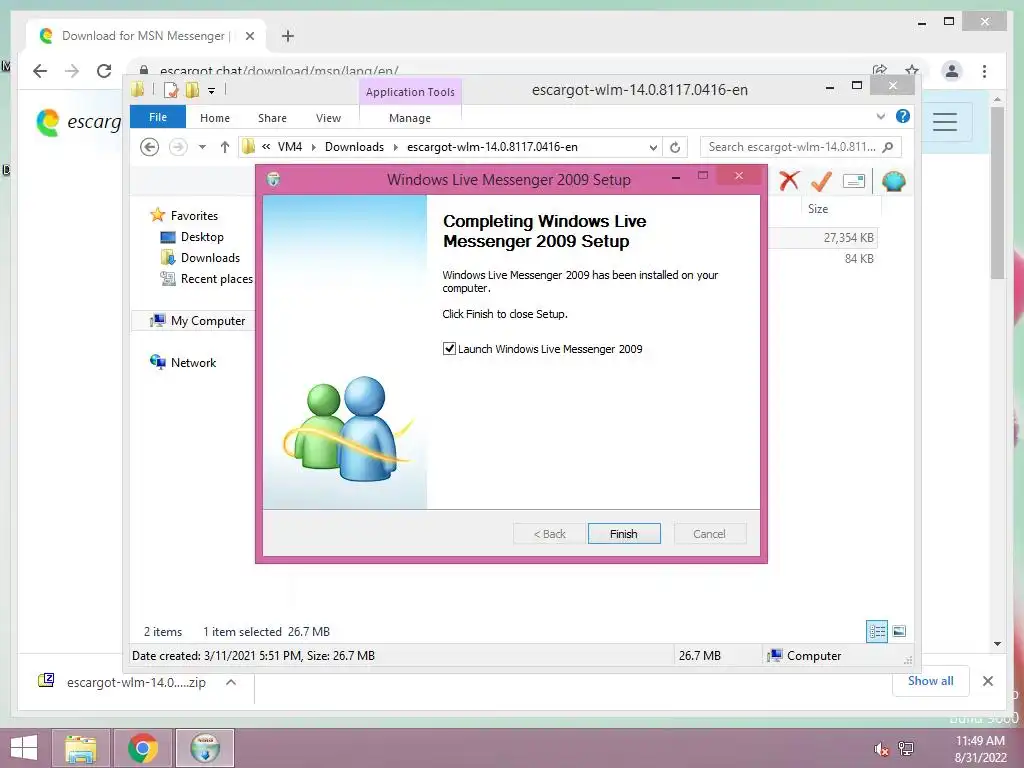Click the disabled Back button in Setup
1024x768 pixels.
[x=549, y=534]
